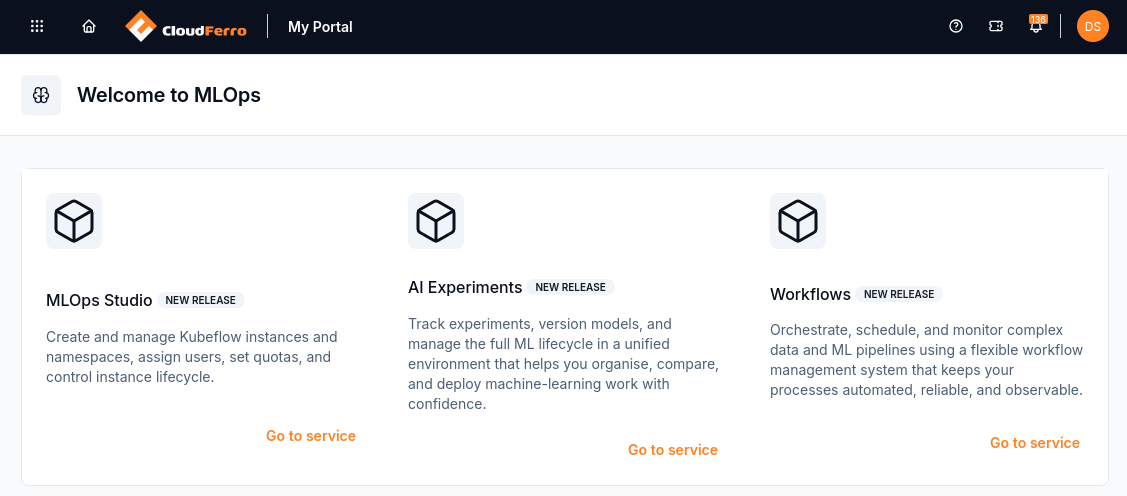This screenshot has height=496, width=1127.
Task: Click the AI Experiments cube icon
Action: (436, 221)
